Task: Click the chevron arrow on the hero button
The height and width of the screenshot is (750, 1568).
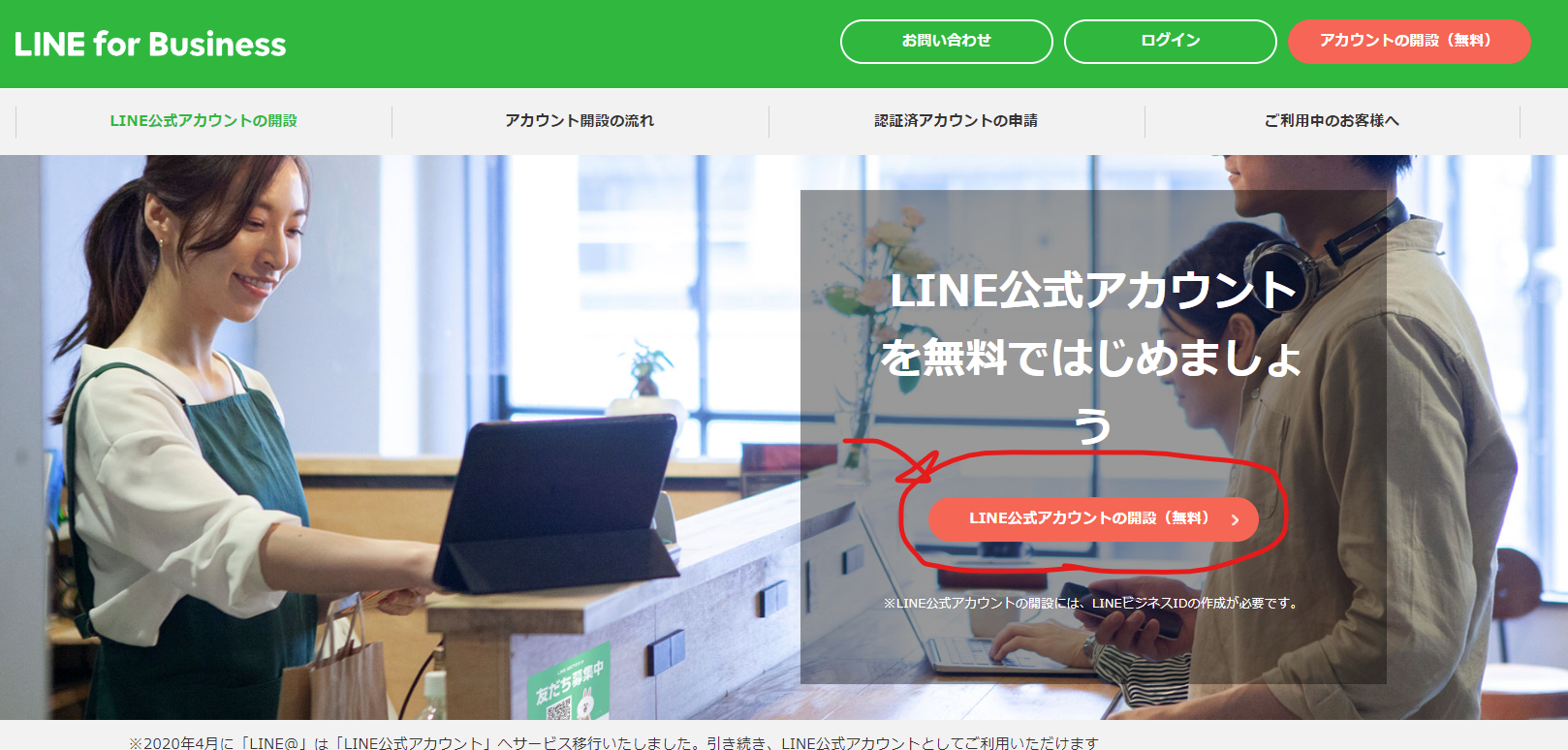Action: pos(1235,520)
